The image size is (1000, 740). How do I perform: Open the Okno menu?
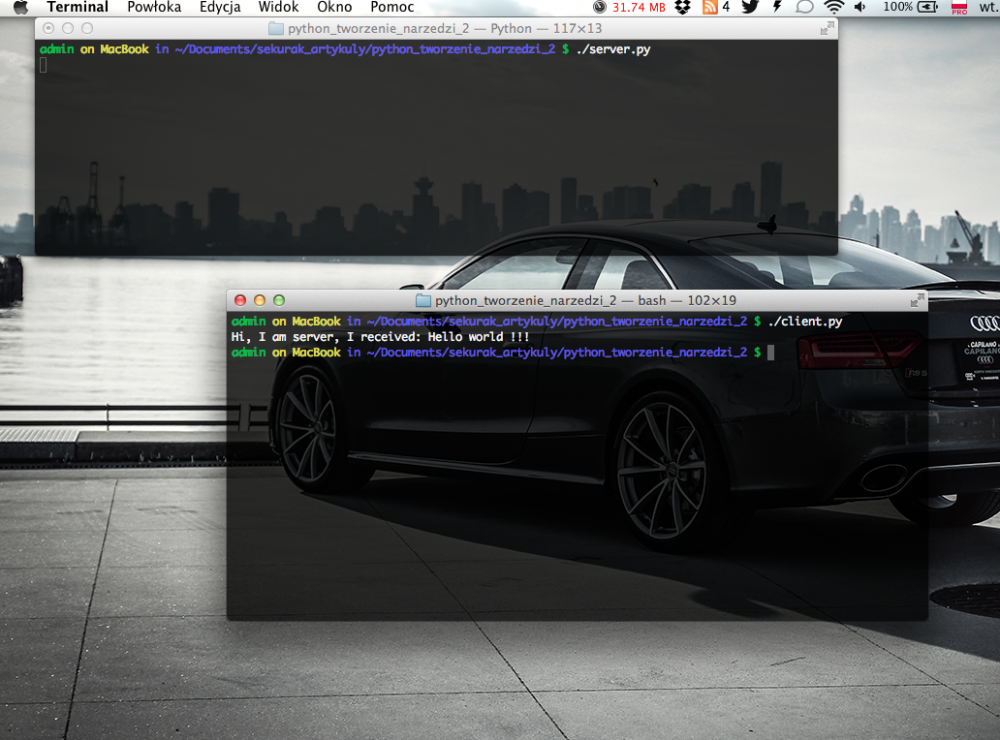click(334, 7)
